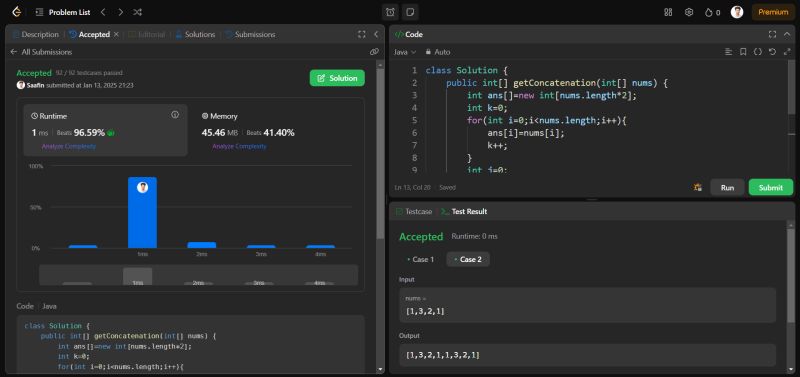This screenshot has width=800, height=377.
Task: Run the code
Action: click(x=727, y=187)
